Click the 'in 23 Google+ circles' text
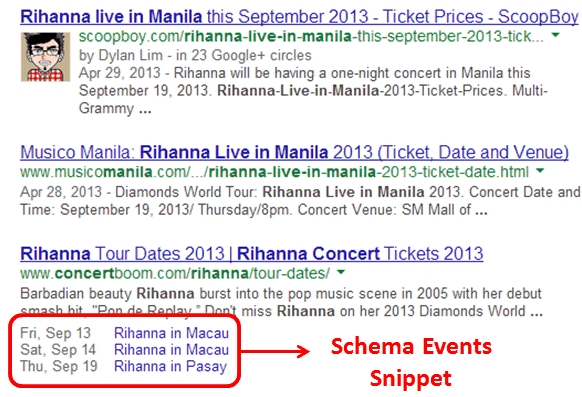The image size is (582, 397). coord(244,56)
